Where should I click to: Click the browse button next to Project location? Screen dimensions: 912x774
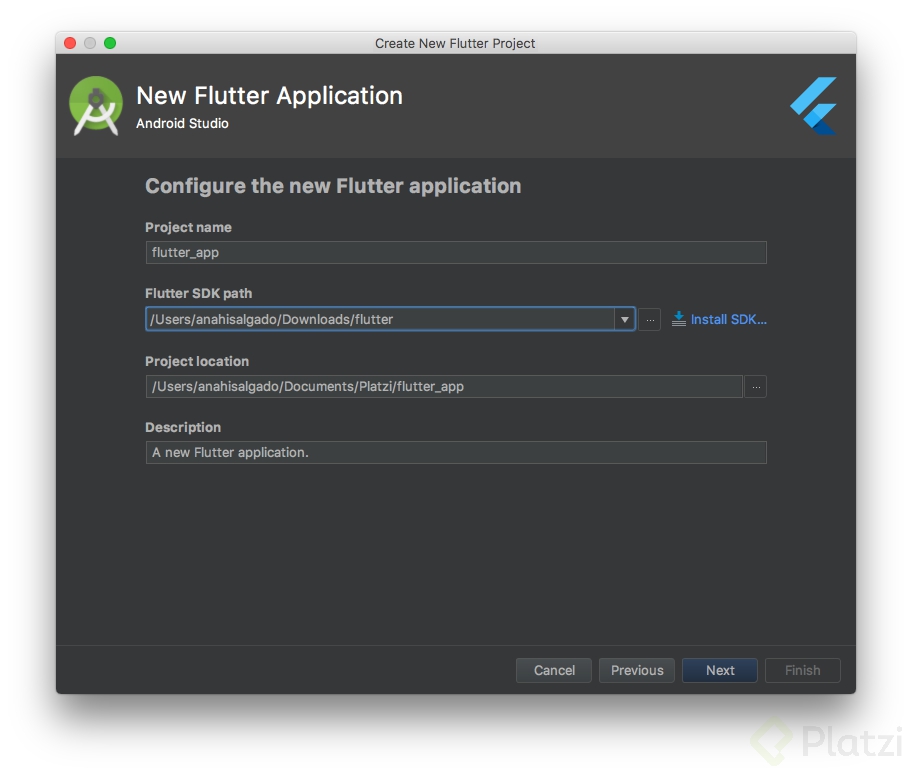pyautogui.click(x=756, y=386)
